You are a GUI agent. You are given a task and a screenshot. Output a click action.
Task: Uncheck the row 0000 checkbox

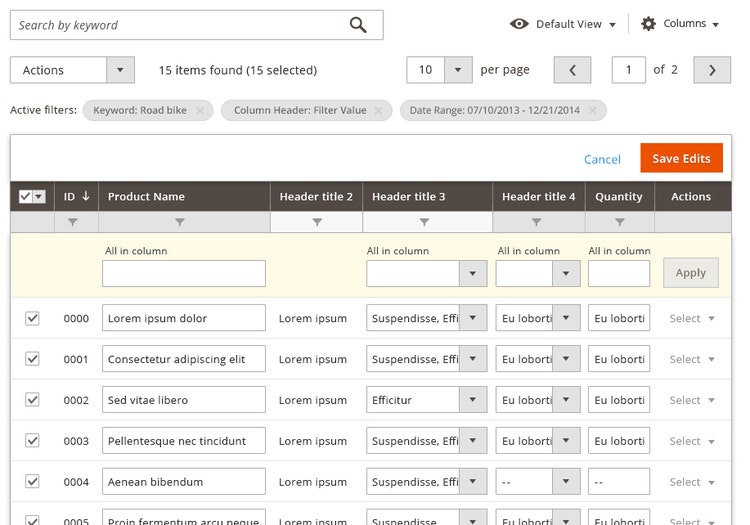click(32, 318)
